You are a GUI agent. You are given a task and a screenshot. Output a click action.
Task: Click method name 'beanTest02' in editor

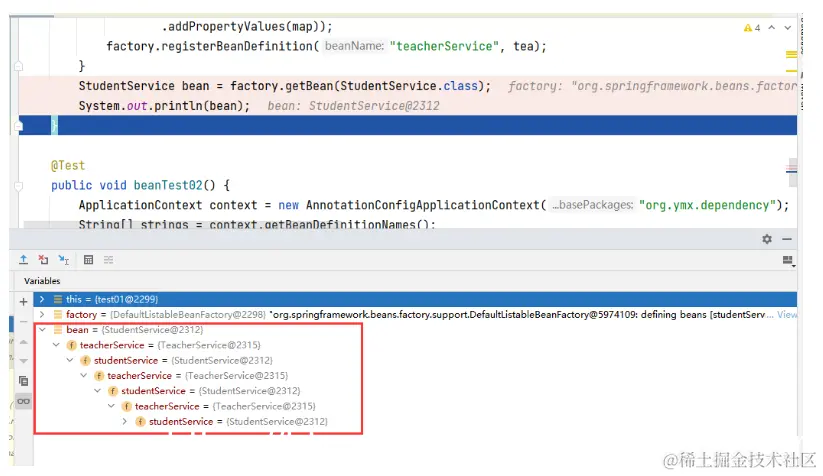tap(168, 186)
